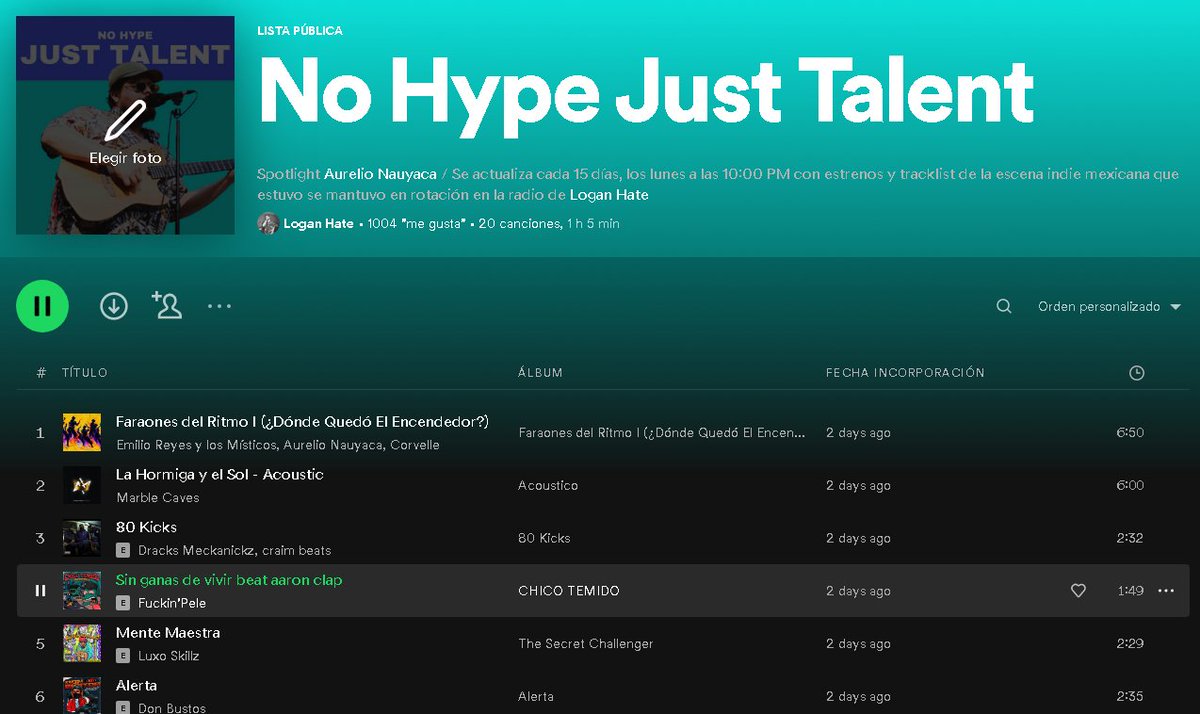This screenshot has width=1200, height=714.
Task: Download the playlist via the arrow icon
Action: pos(114,306)
